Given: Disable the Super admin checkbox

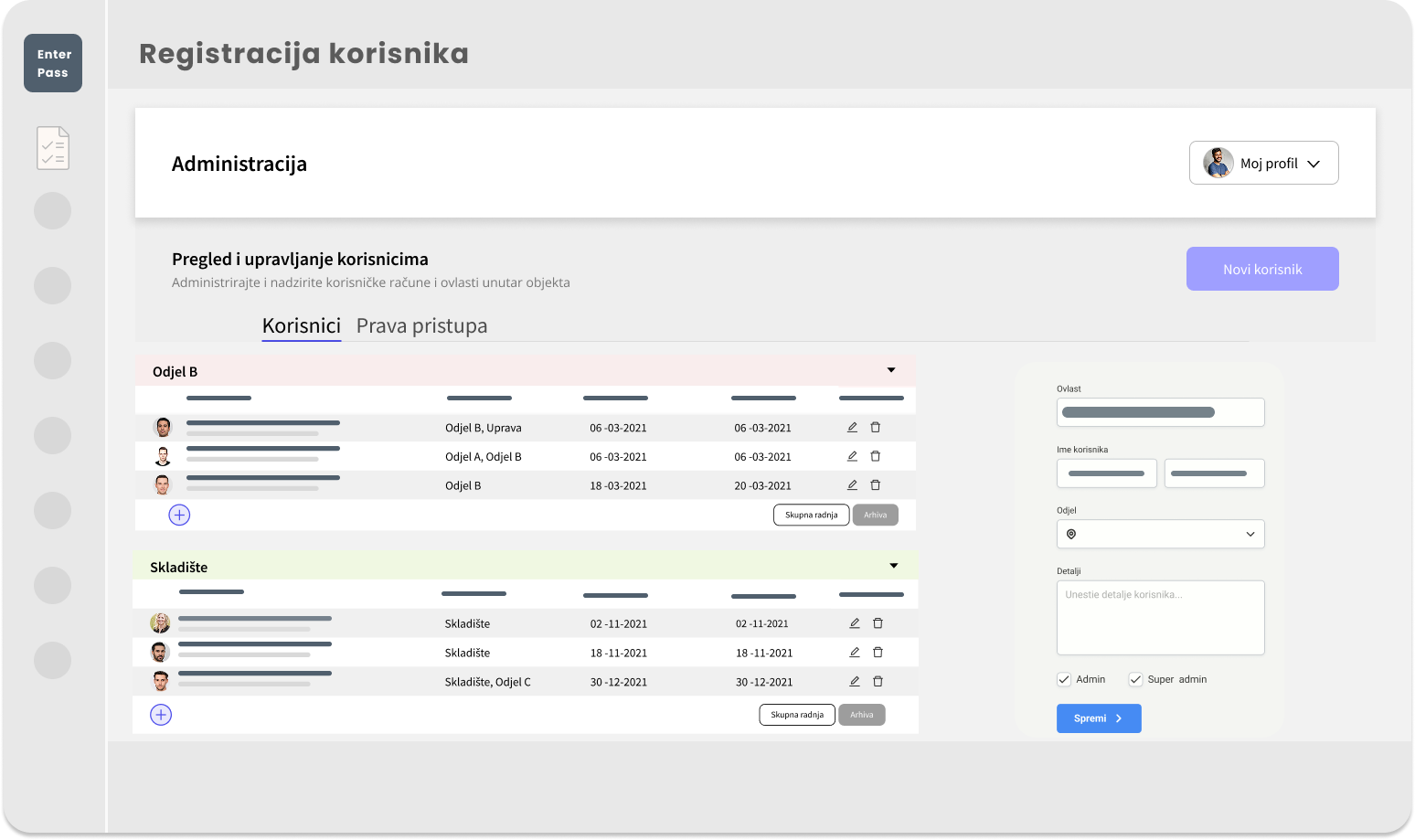Looking at the screenshot, I should point(1135,679).
